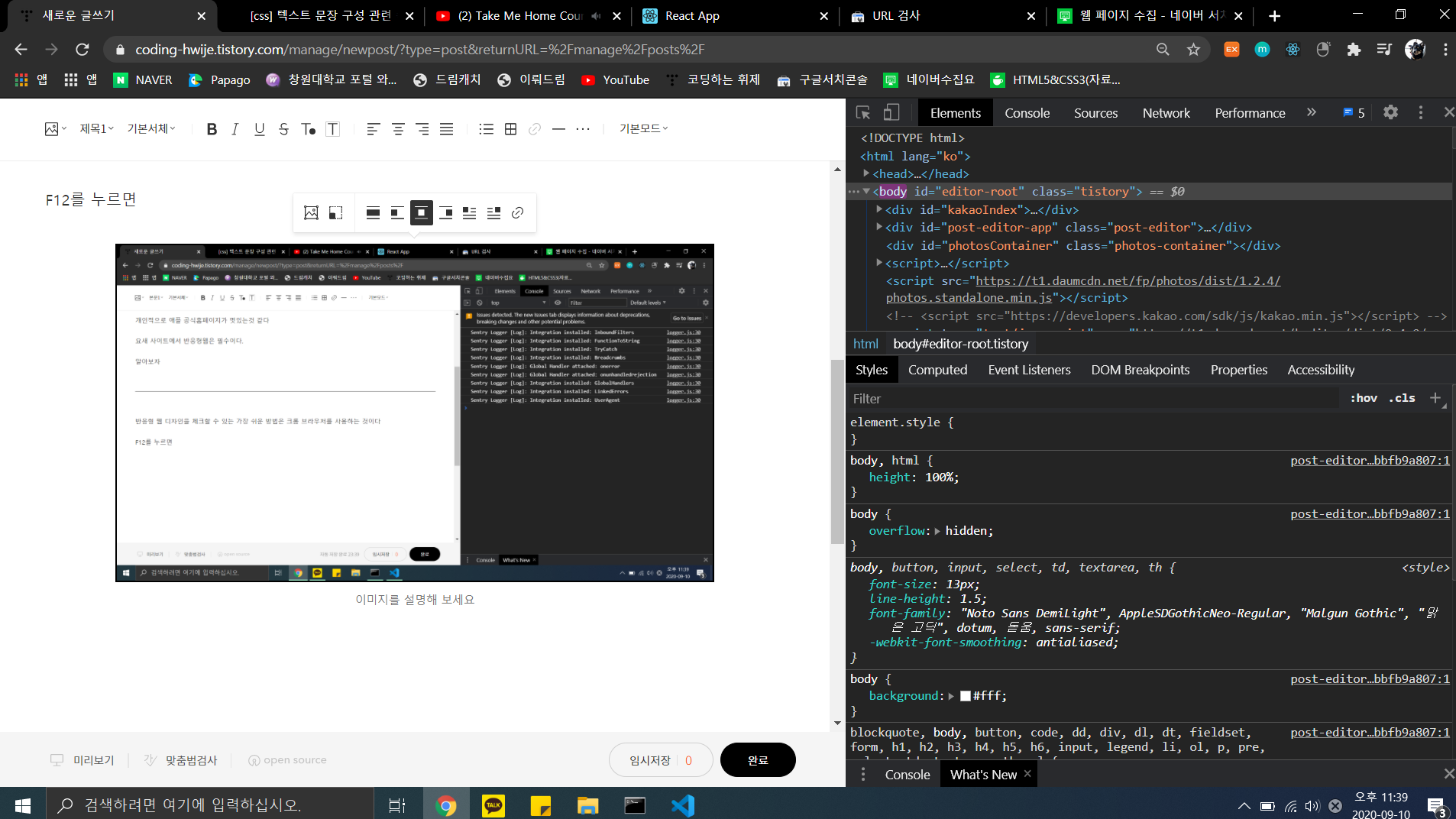Toggle DevTools inspect element mode

pyautogui.click(x=863, y=113)
